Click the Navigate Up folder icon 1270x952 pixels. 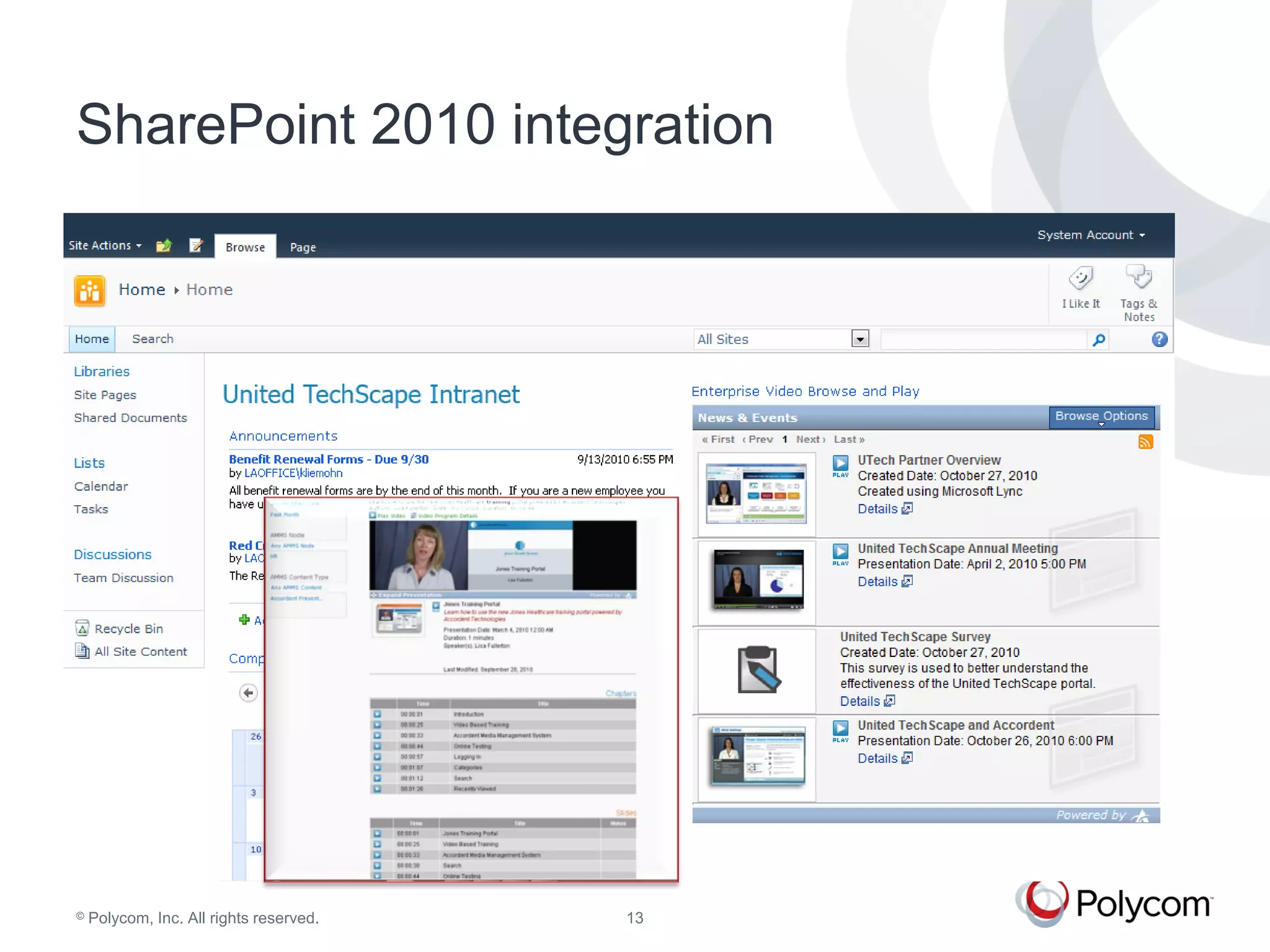point(164,245)
